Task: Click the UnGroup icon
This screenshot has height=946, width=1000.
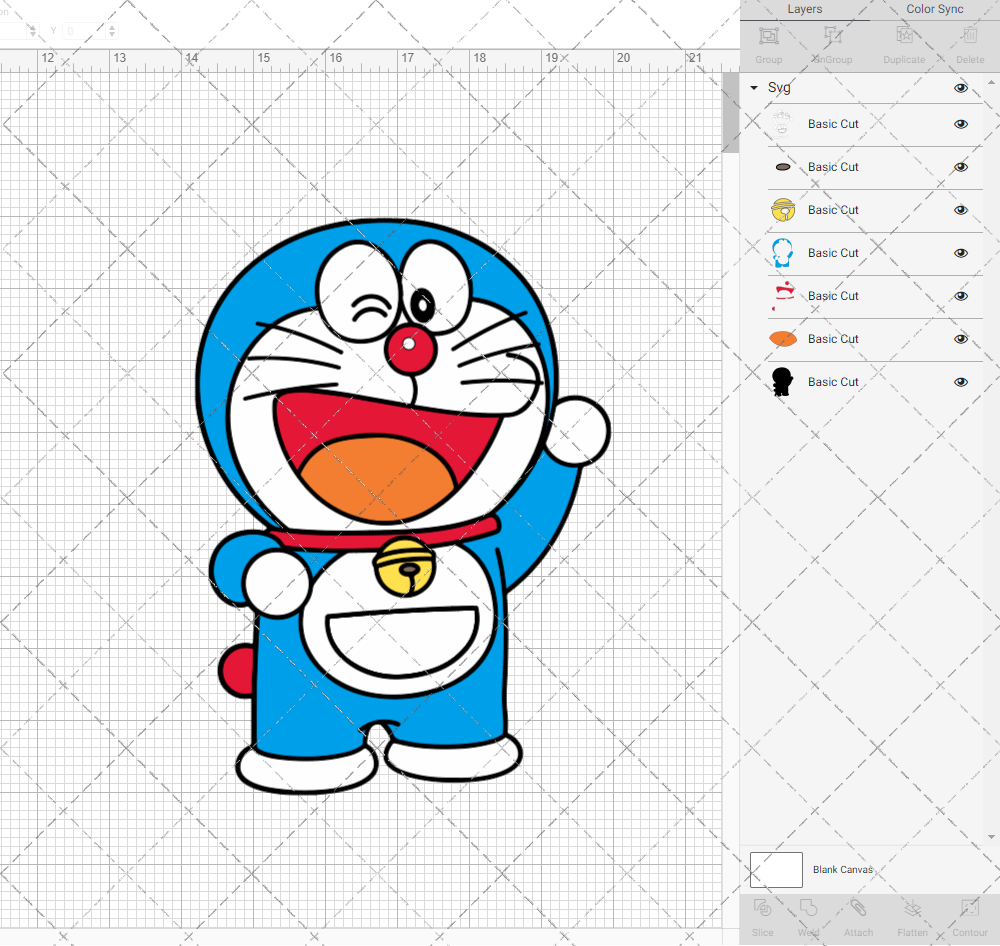Action: pyautogui.click(x=832, y=42)
